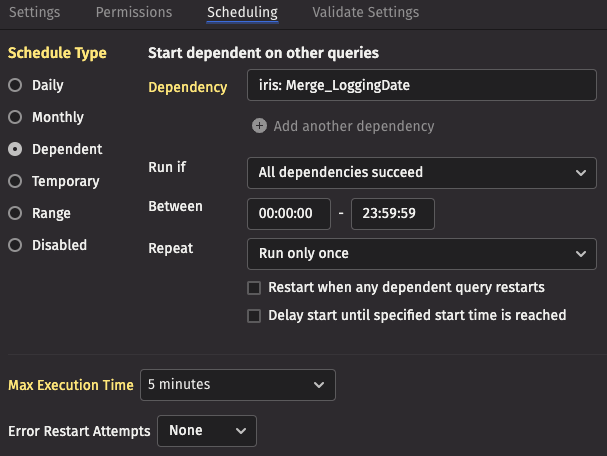Click Add another dependency link
This screenshot has width=607, height=456.
click(353, 126)
